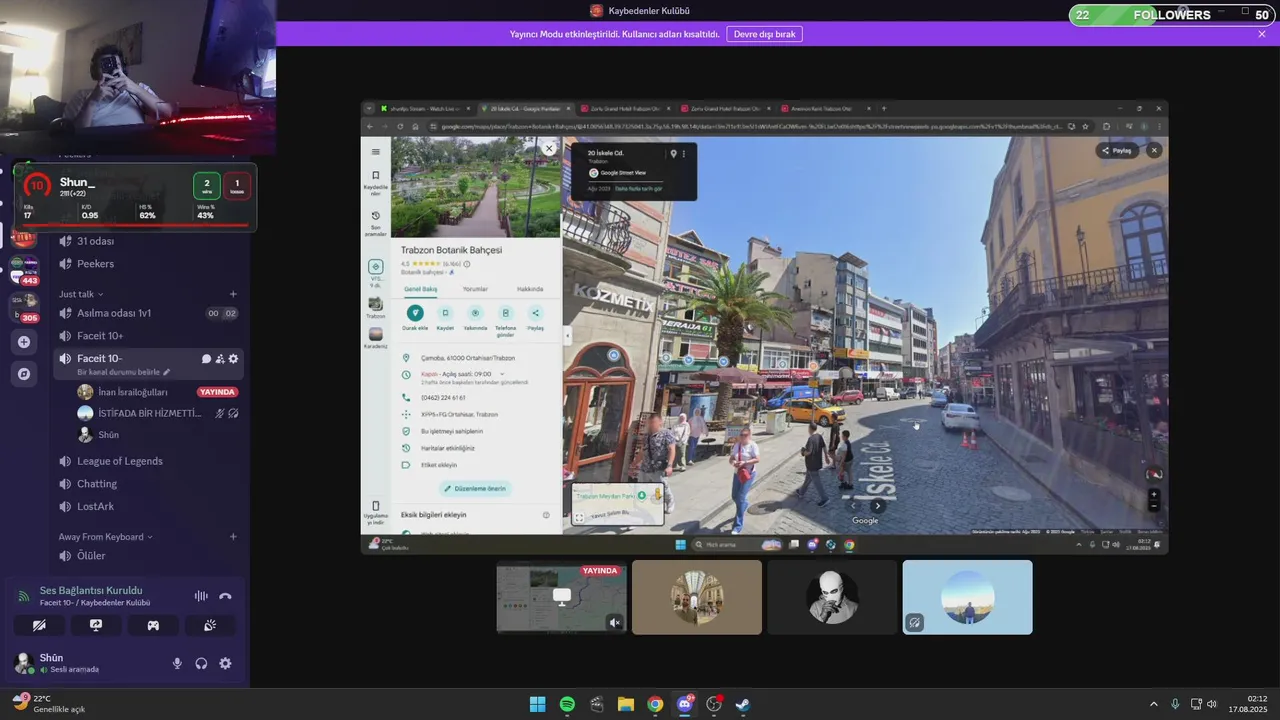Join the Chatting voice channel
Screen dimensions: 1280x720
pos(148,484)
